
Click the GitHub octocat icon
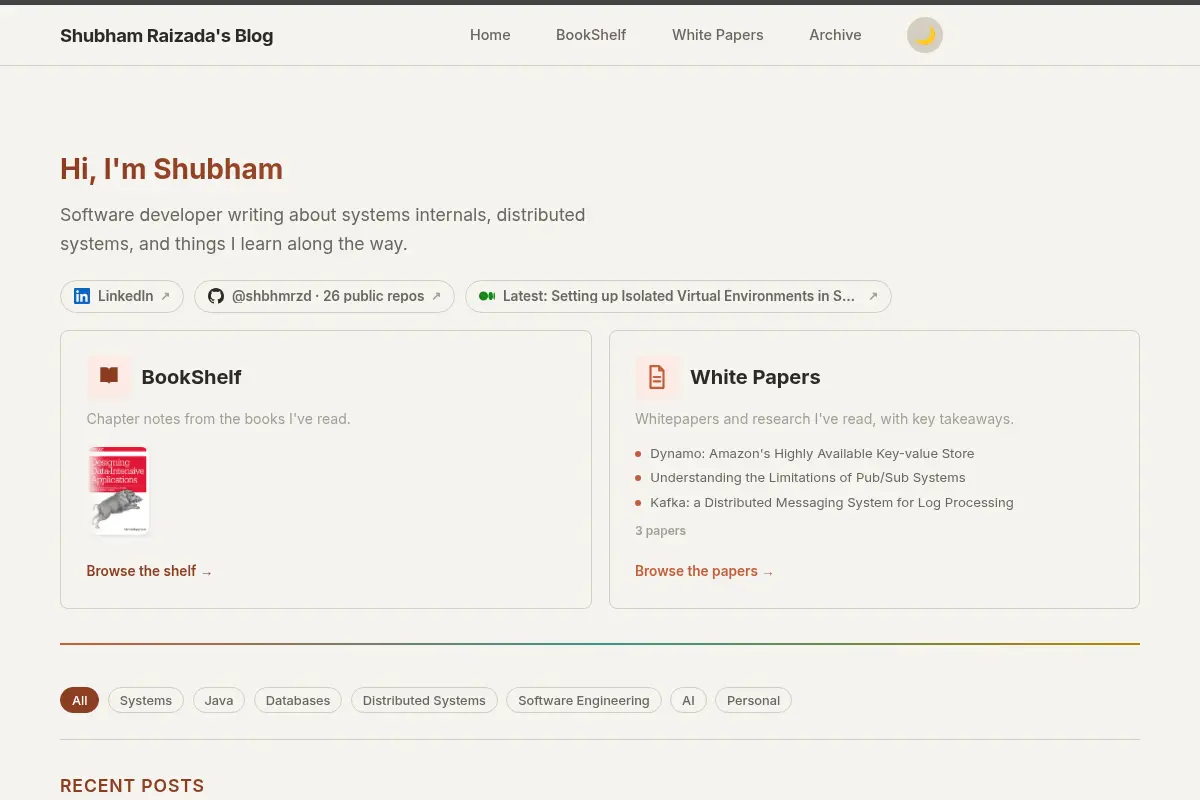pyautogui.click(x=216, y=296)
